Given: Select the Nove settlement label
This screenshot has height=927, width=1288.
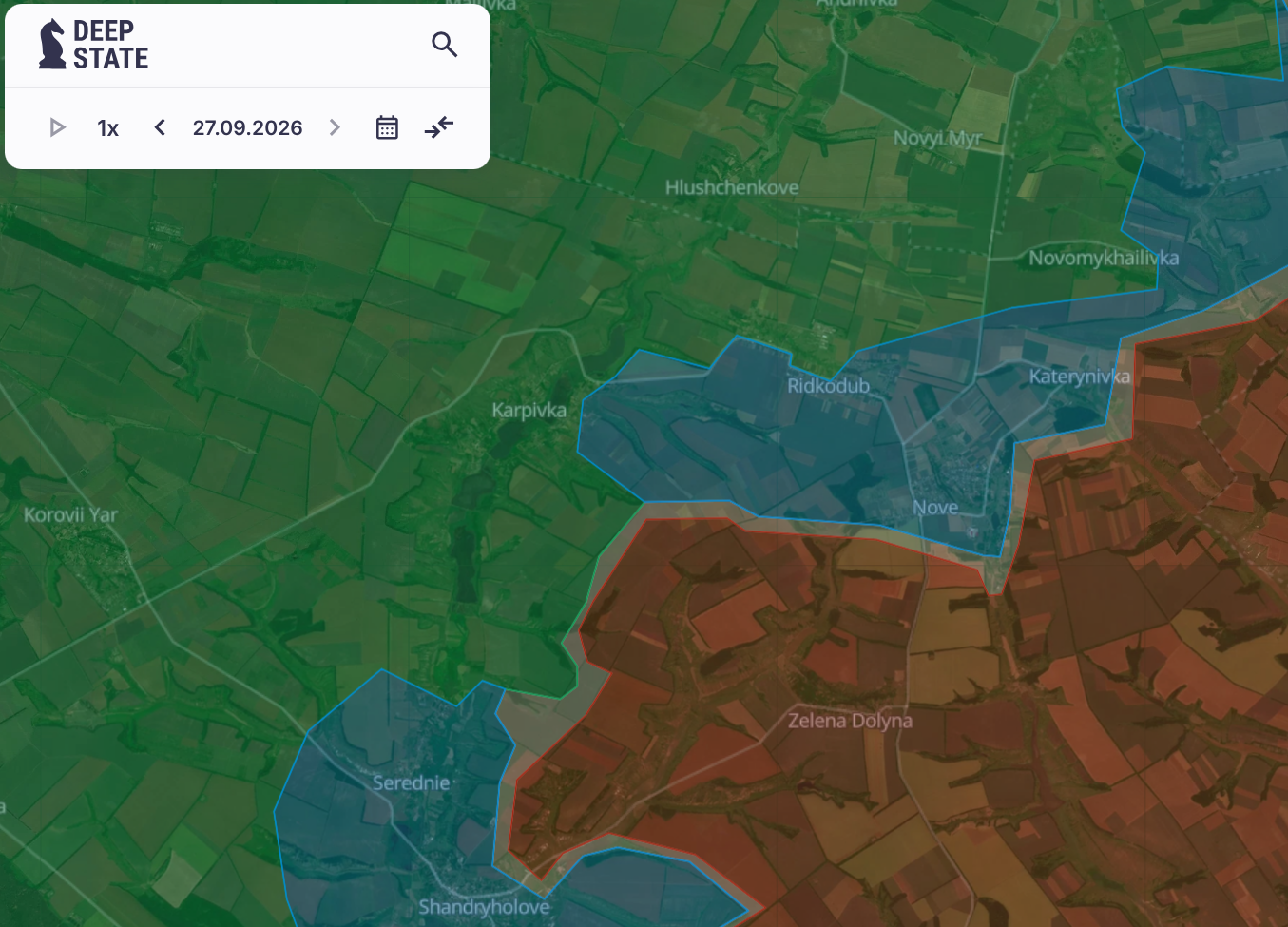Looking at the screenshot, I should point(935,508).
